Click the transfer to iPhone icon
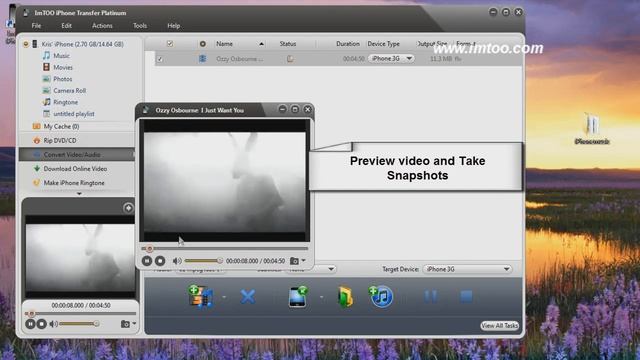 tap(298, 296)
